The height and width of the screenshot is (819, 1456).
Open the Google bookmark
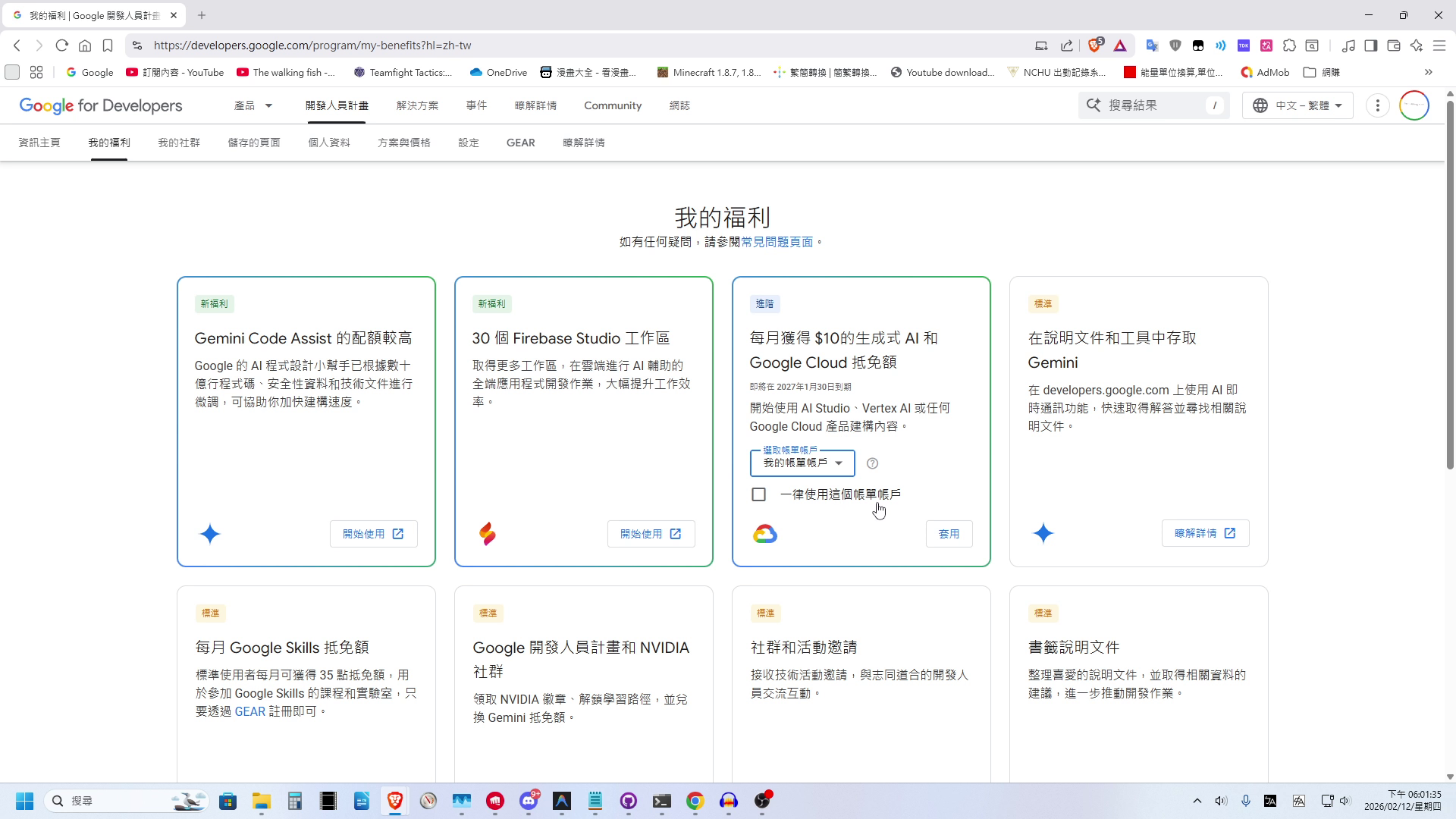click(x=89, y=72)
